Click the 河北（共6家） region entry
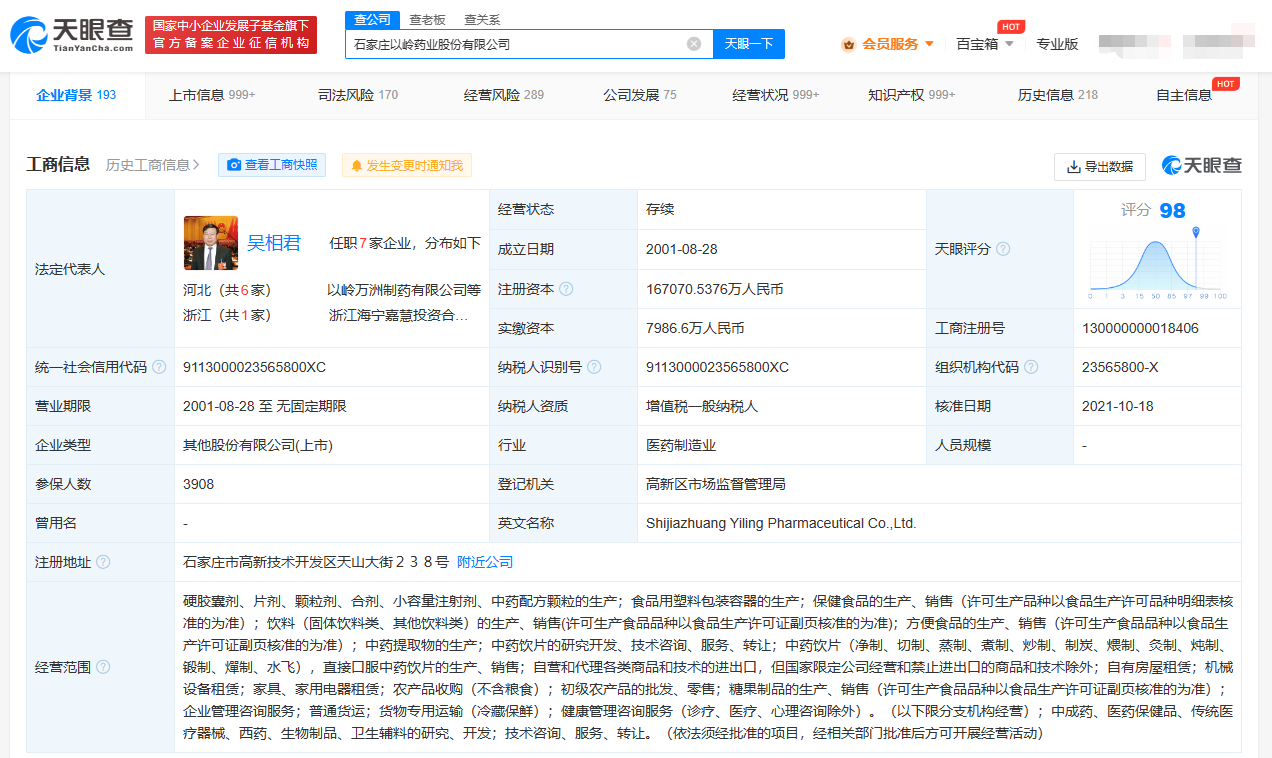This screenshot has height=758, width=1272. 227,290
